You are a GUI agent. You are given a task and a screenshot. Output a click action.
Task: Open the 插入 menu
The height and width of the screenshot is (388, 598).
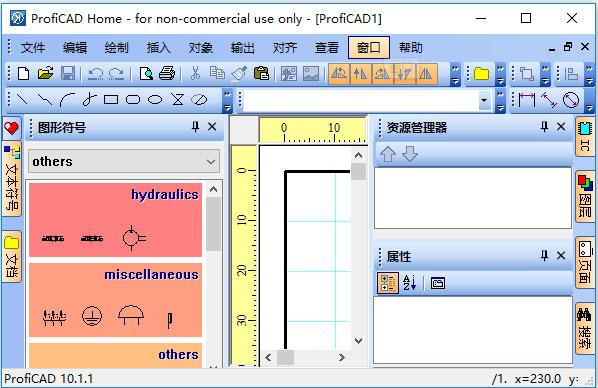159,48
